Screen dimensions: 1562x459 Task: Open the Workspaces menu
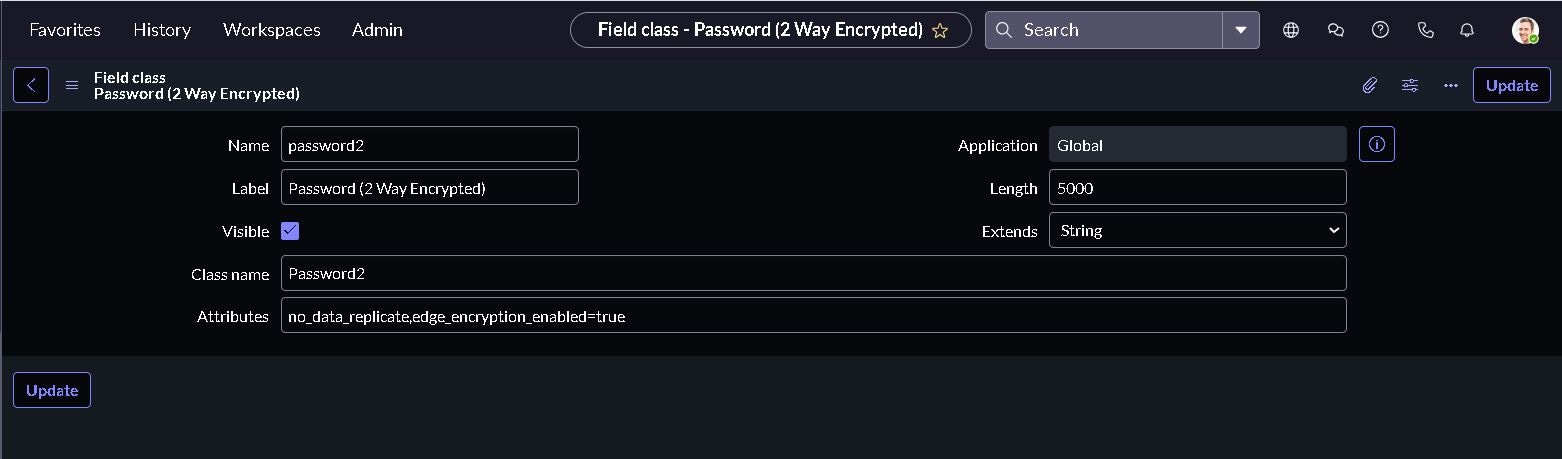click(272, 30)
